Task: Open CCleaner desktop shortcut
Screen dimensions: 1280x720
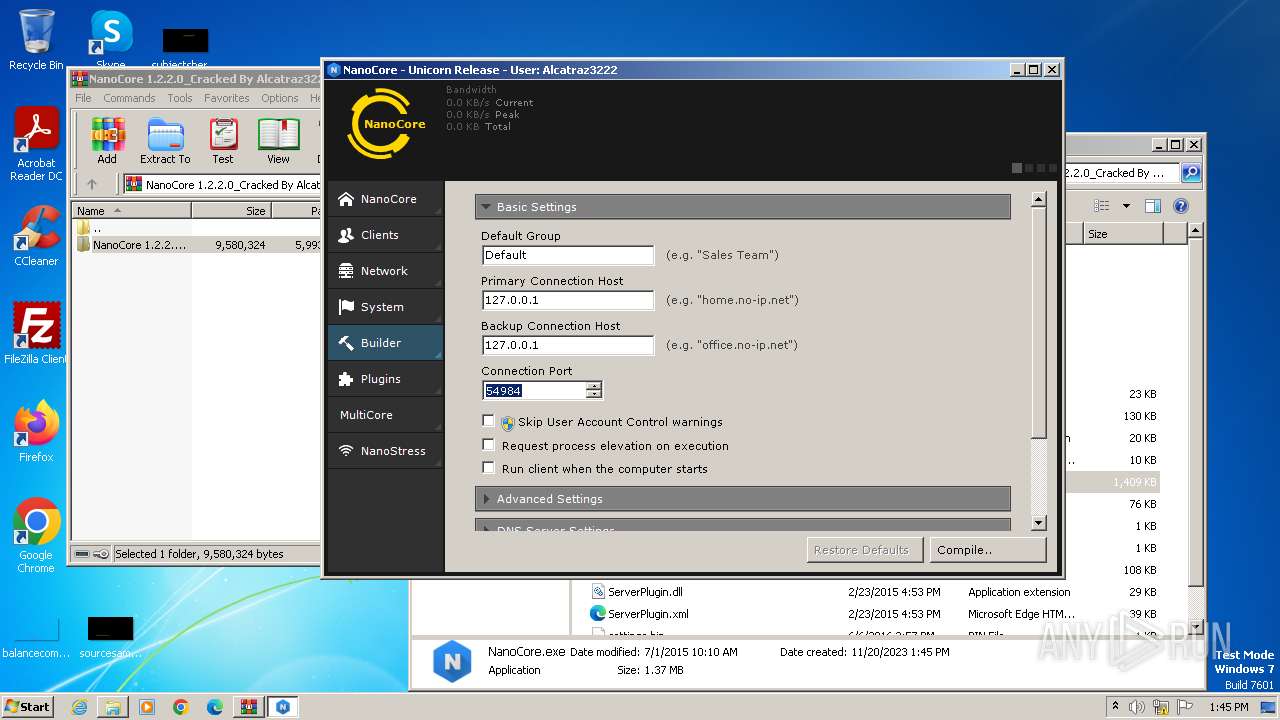Action: click(x=36, y=236)
